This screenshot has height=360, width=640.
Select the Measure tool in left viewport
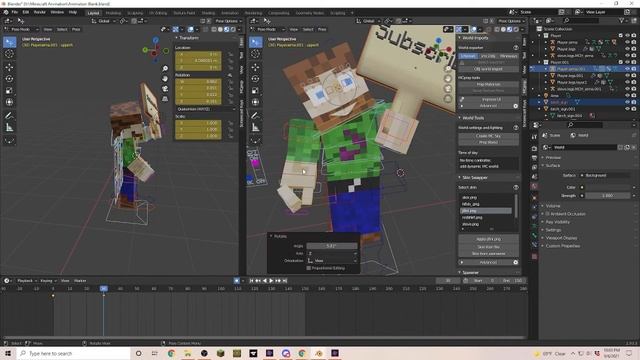(x=9, y=128)
